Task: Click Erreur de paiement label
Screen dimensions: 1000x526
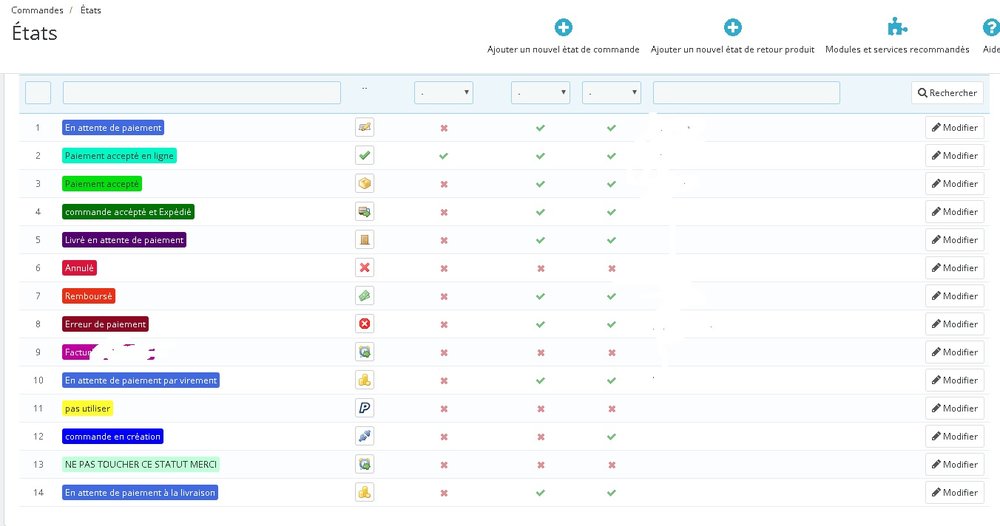Action: pos(105,324)
